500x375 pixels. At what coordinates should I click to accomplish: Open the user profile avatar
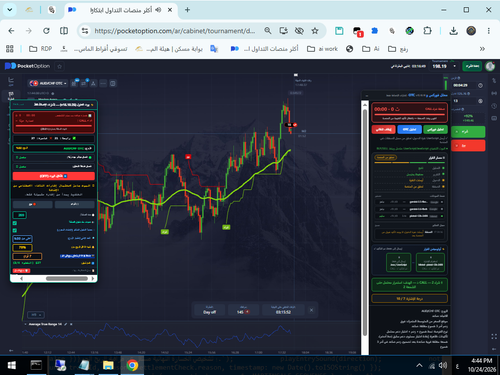point(490,66)
